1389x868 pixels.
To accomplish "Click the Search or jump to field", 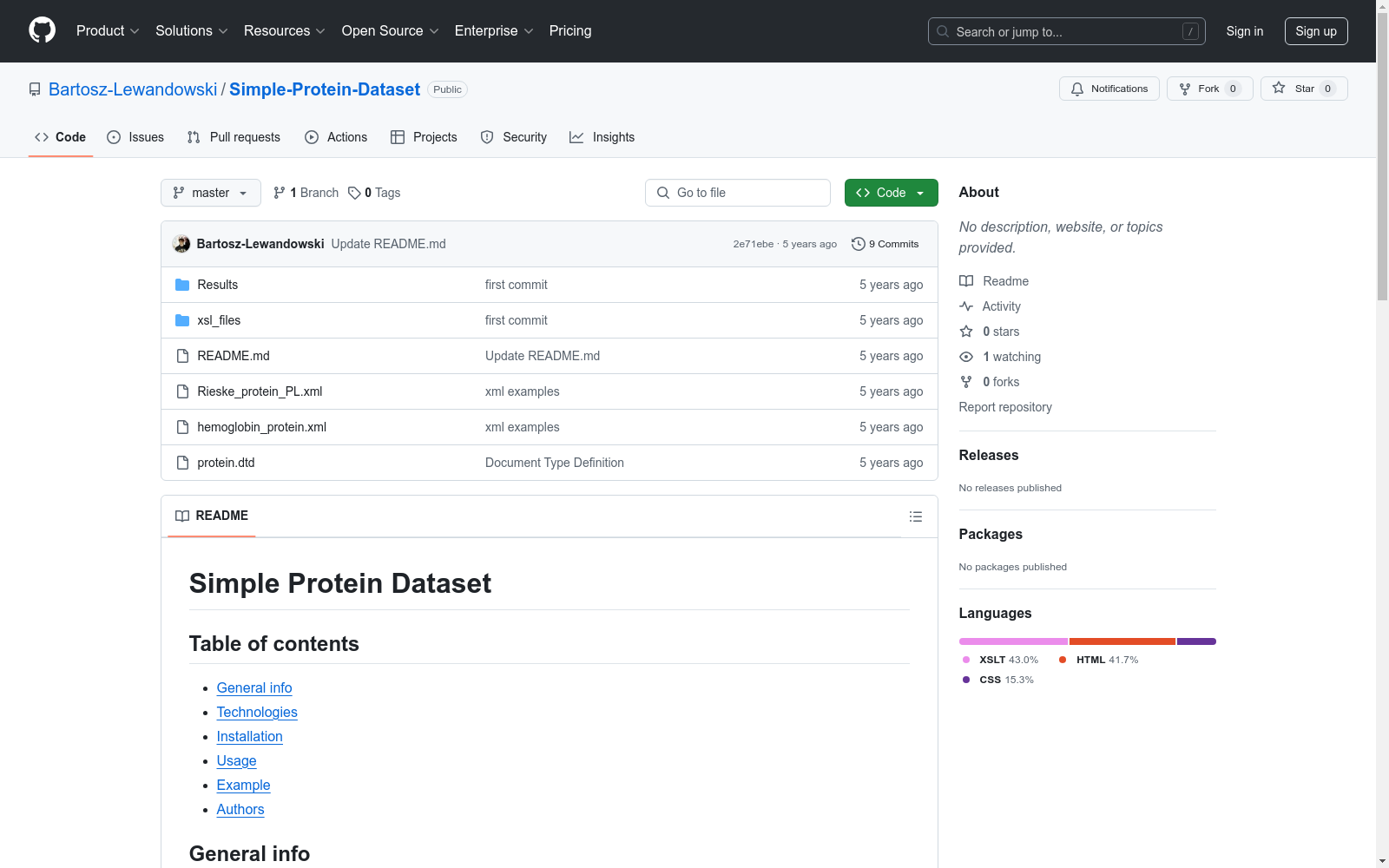I will 1067,31.
